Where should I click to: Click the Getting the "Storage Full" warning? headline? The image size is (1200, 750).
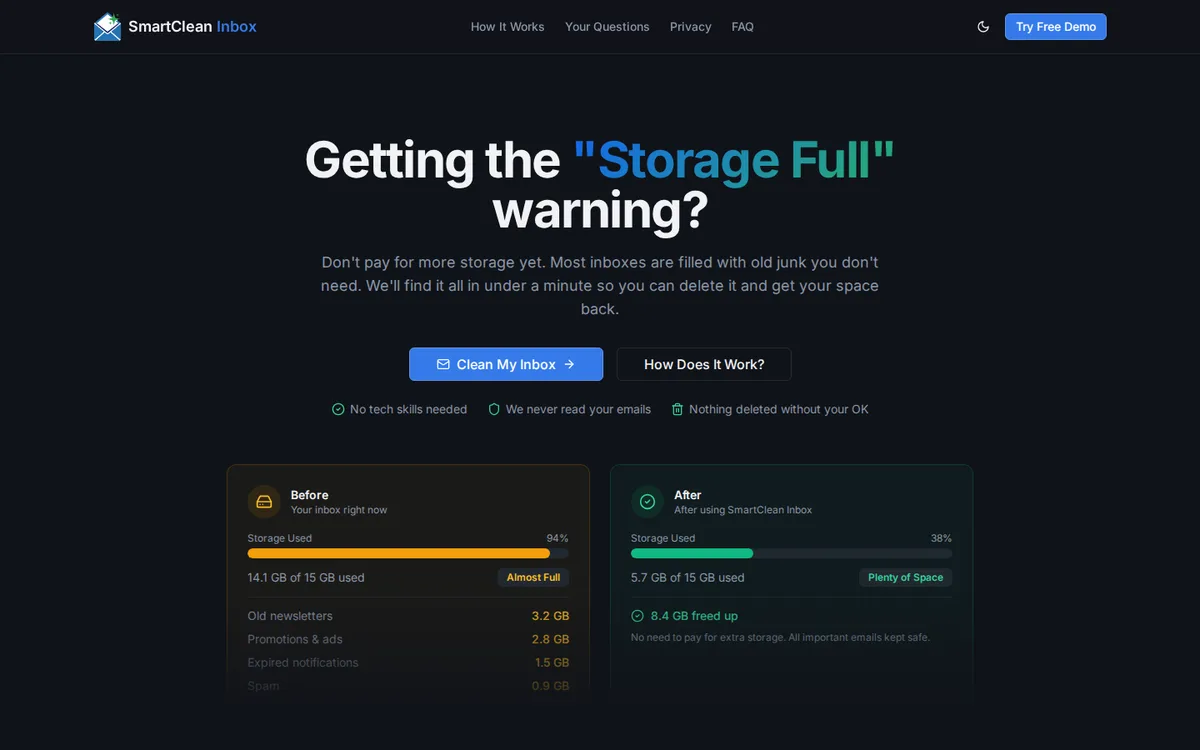click(x=600, y=185)
